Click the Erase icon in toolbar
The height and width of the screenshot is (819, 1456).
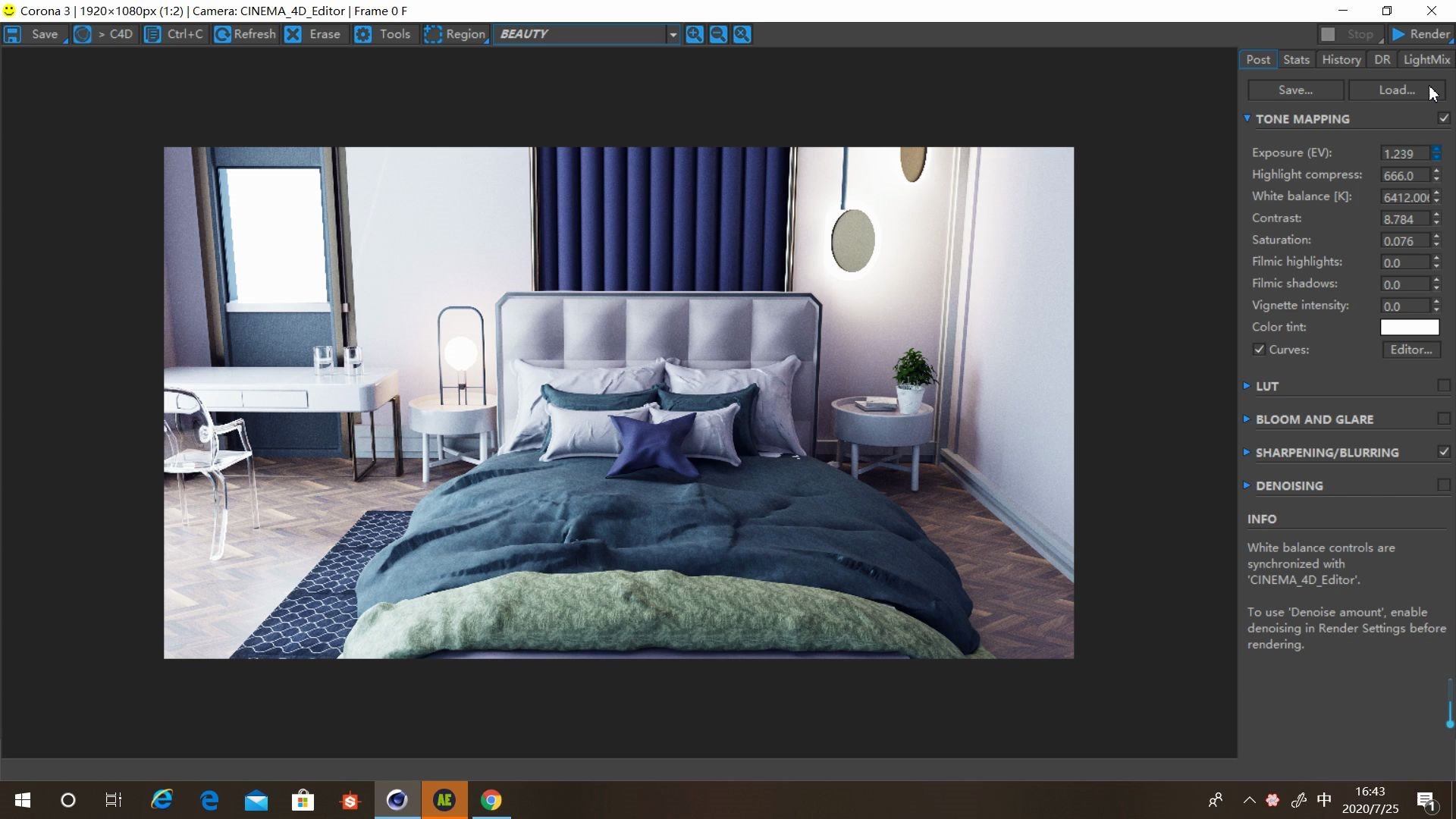(293, 34)
